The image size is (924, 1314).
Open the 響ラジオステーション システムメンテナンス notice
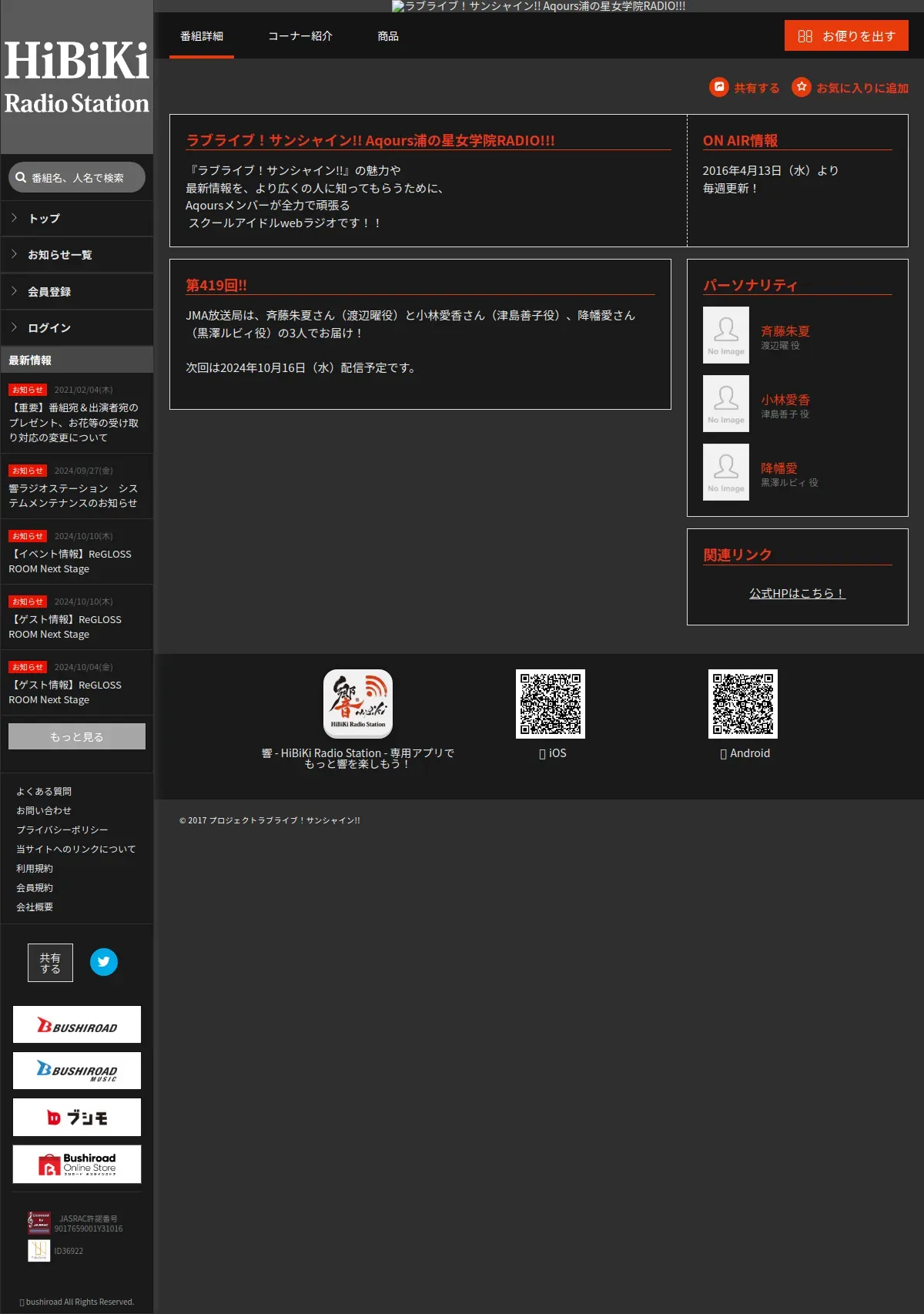pos(74,496)
